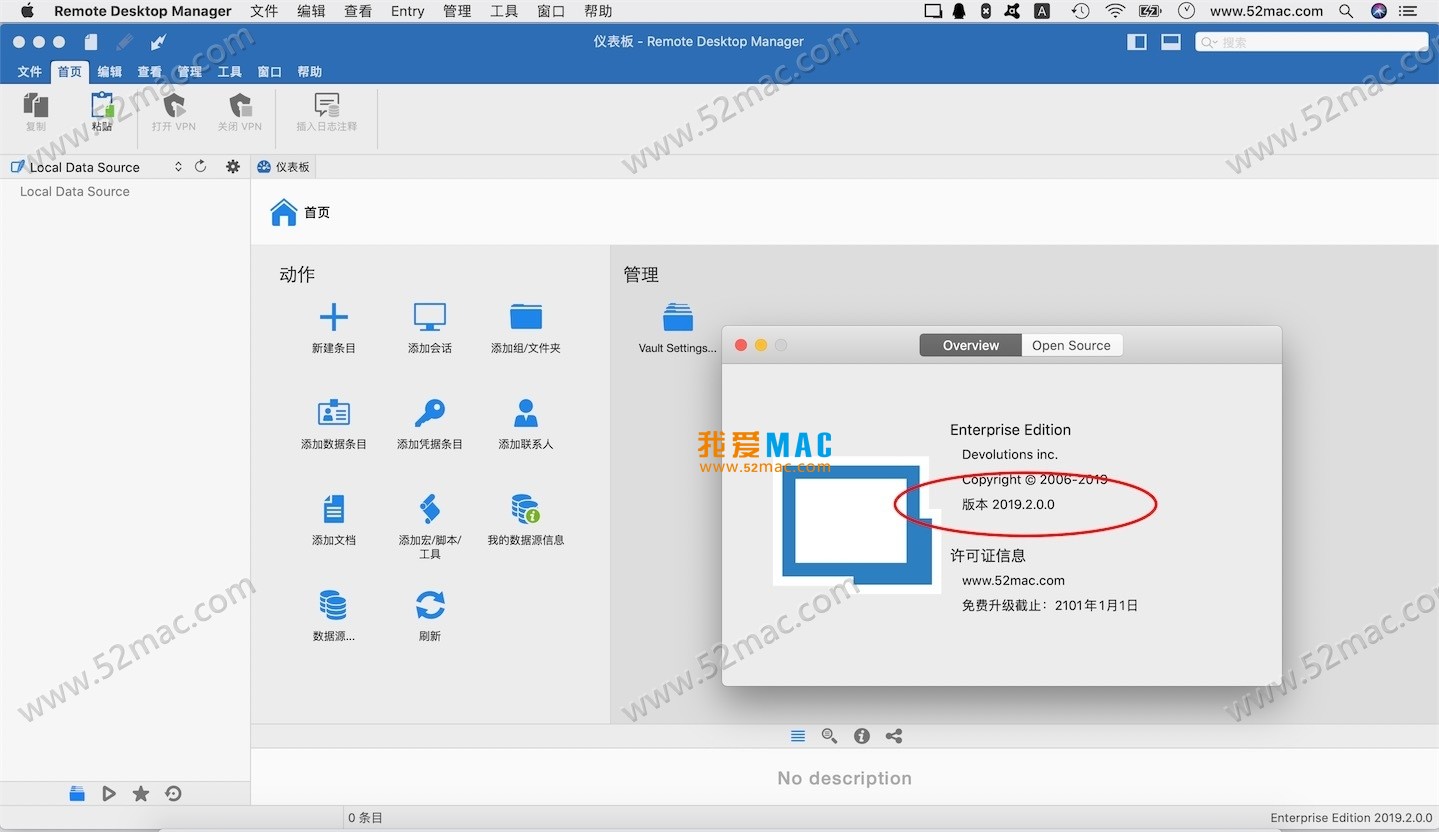This screenshot has height=832, width=1439.
Task: Select 添加凭据条目 key icon
Action: tap(429, 413)
